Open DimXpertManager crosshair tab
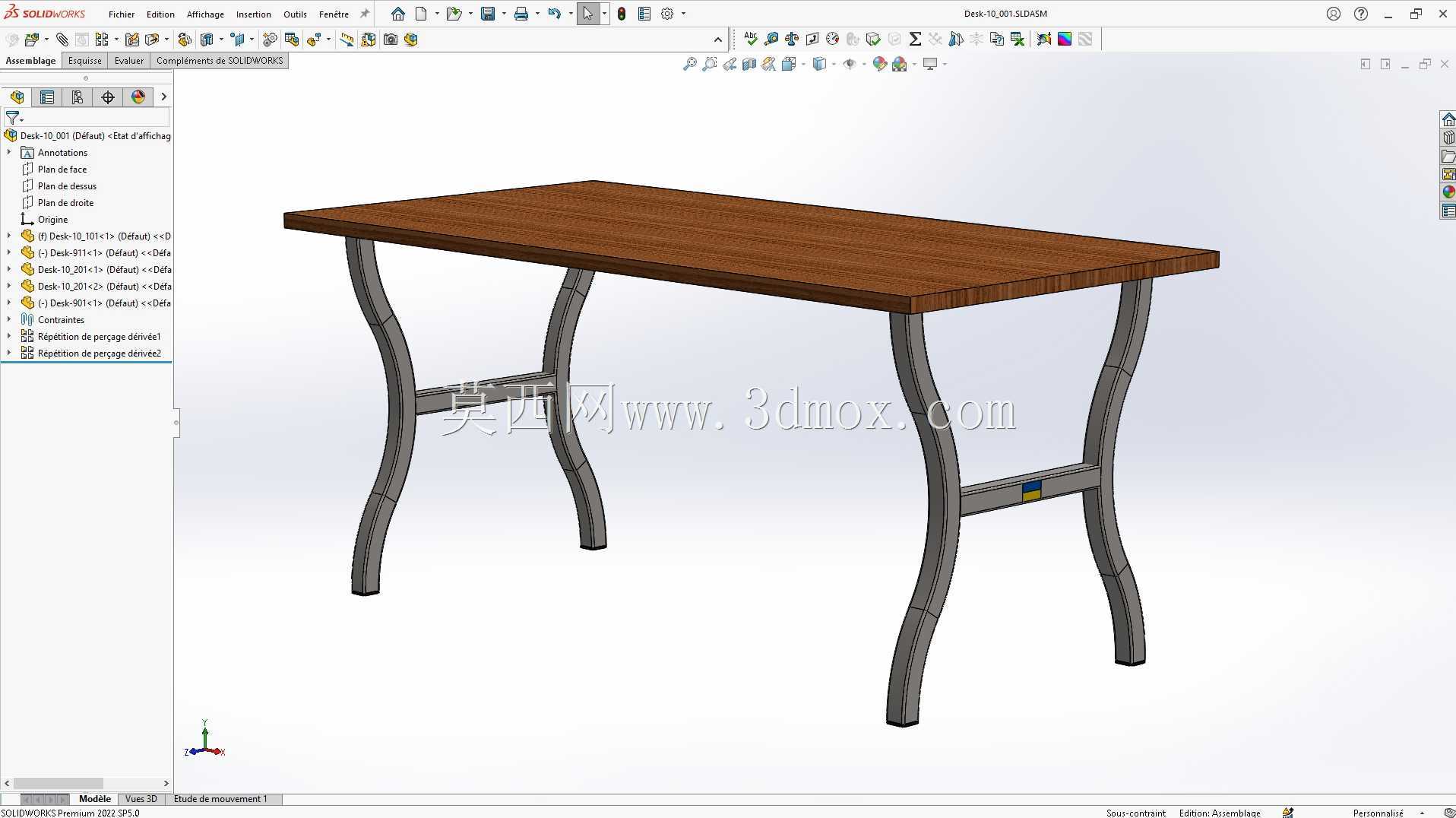Viewport: 1456px width, 818px height. pyautogui.click(x=108, y=97)
